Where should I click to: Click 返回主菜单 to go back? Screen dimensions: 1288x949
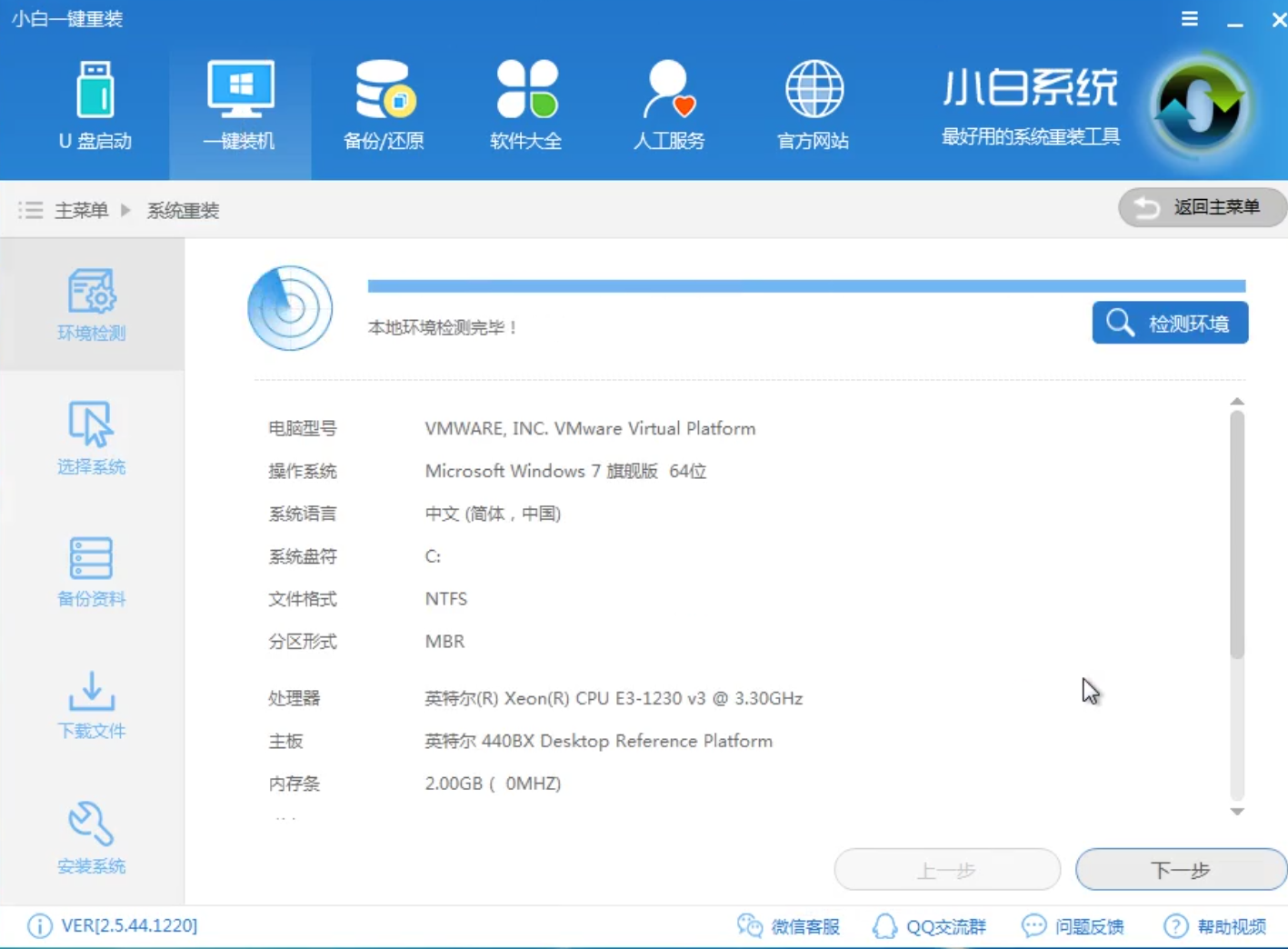point(1202,207)
